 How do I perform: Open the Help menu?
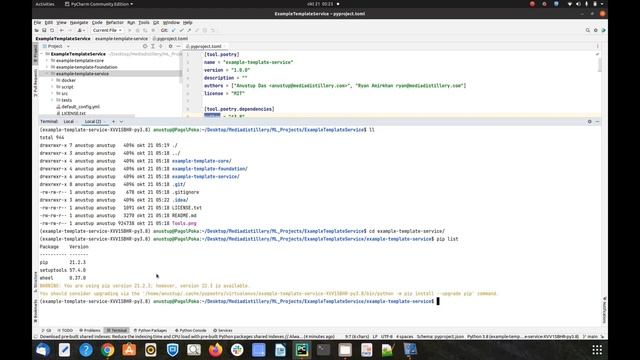coord(187,22)
